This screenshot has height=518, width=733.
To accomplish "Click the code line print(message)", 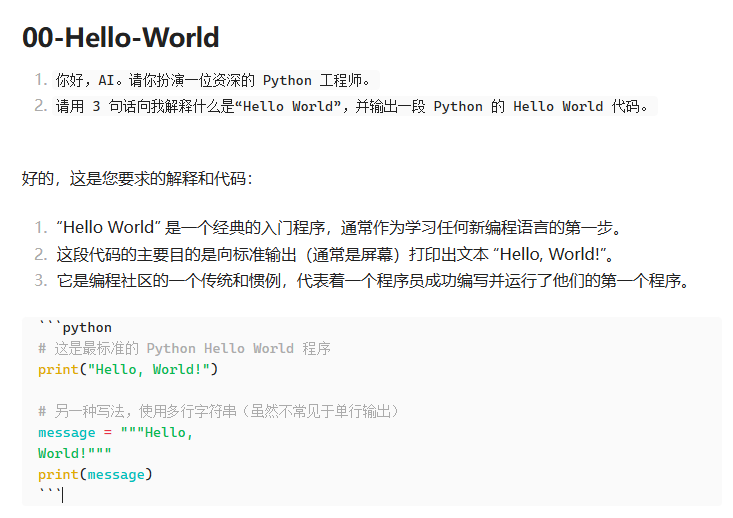I will (95, 475).
